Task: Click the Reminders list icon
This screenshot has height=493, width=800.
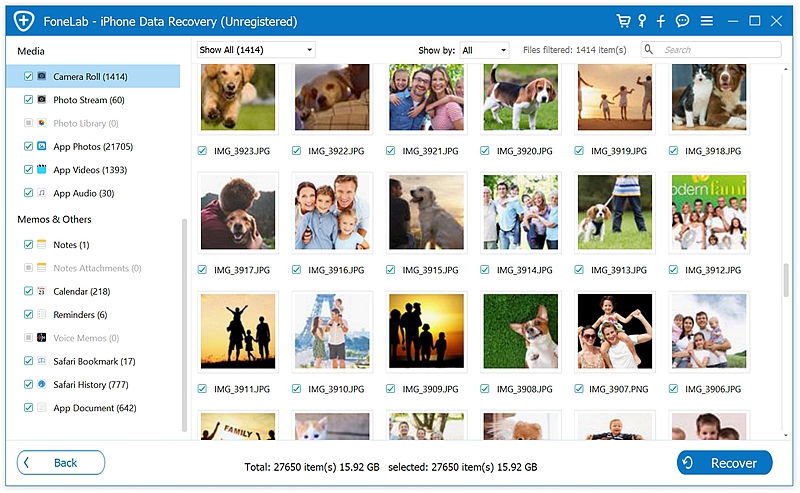Action: pos(42,314)
